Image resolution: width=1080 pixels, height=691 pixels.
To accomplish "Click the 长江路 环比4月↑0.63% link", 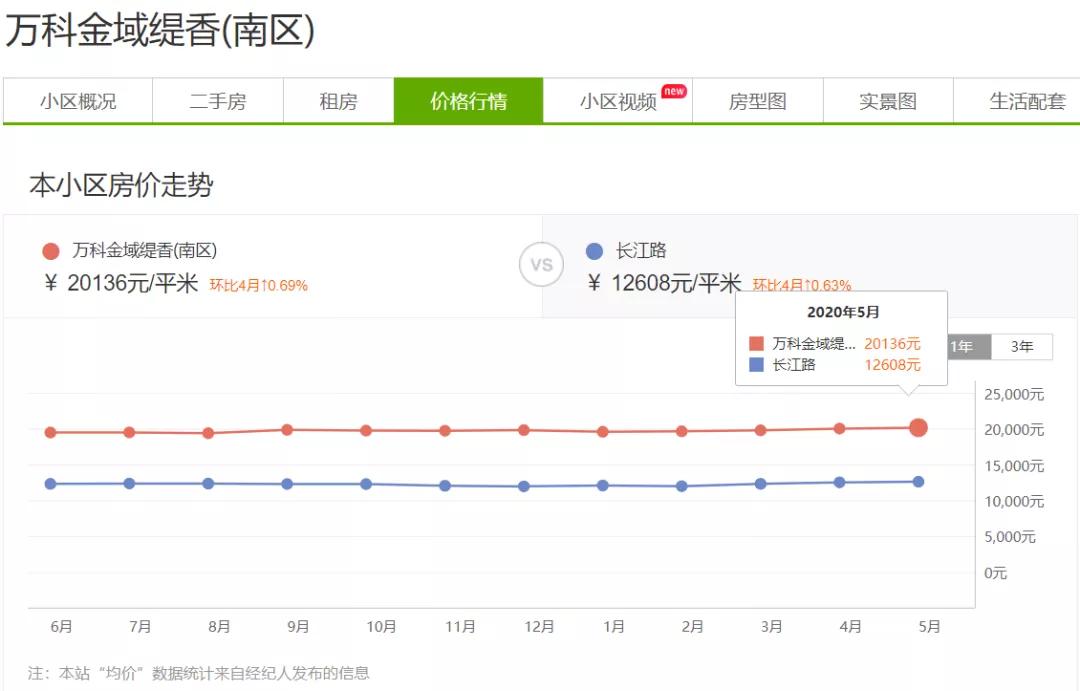I will 801,285.
